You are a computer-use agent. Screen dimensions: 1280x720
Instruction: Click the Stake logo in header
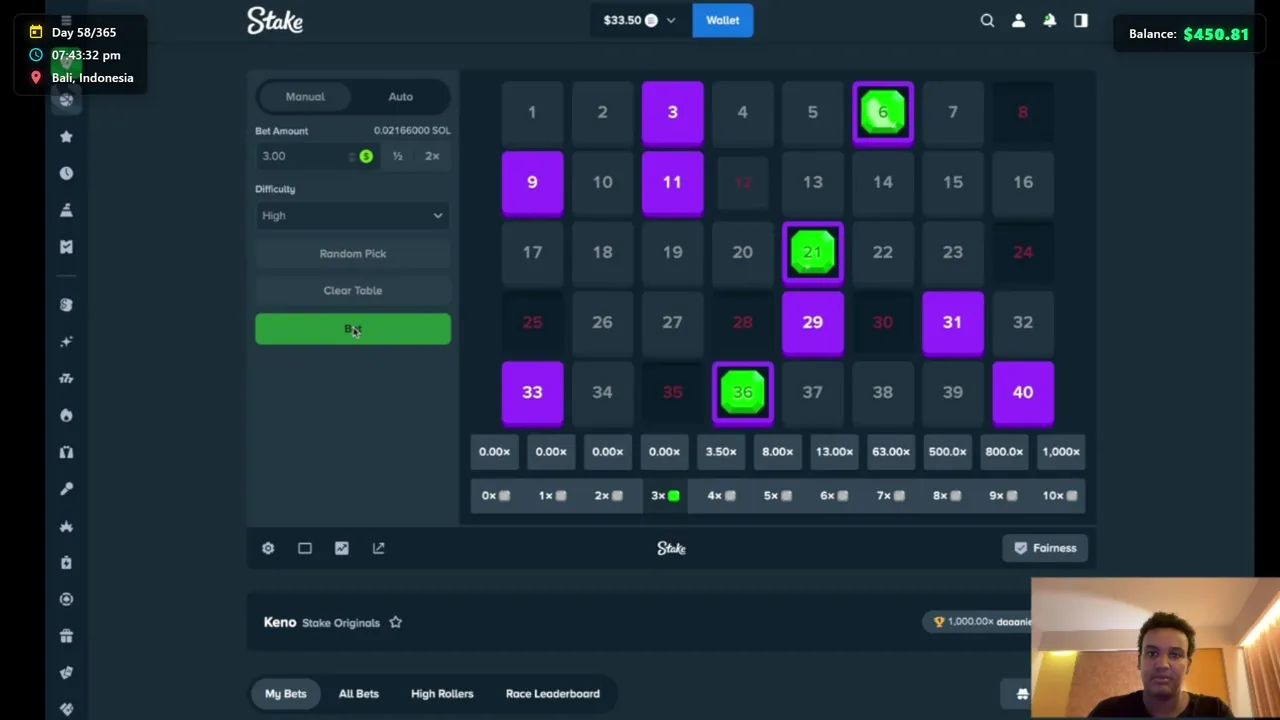coord(275,20)
